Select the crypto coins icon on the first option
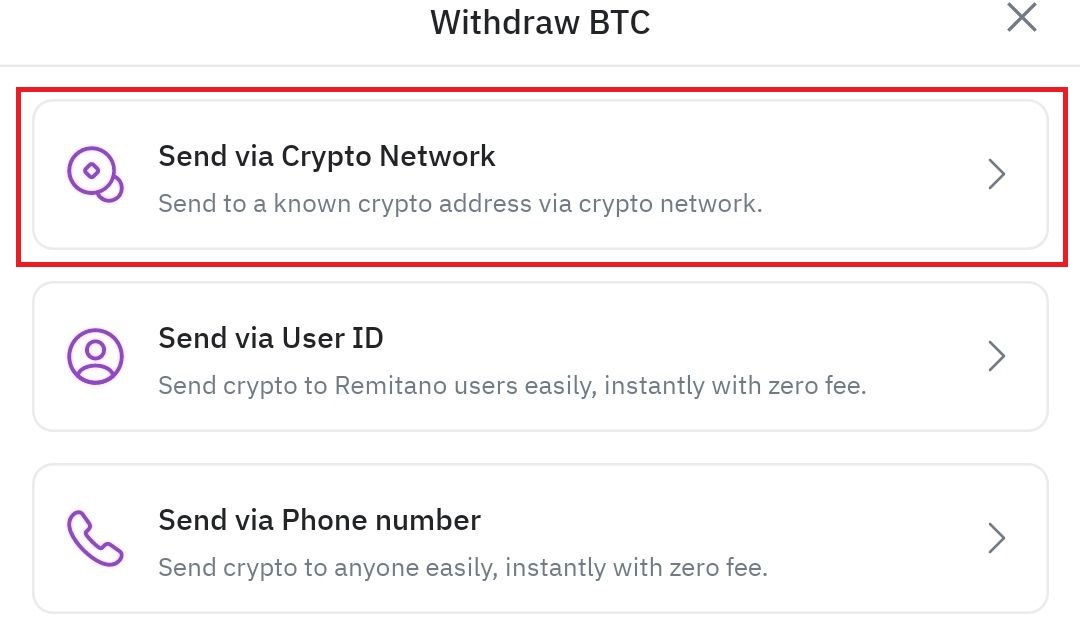Image resolution: width=1080 pixels, height=637 pixels. (93, 174)
